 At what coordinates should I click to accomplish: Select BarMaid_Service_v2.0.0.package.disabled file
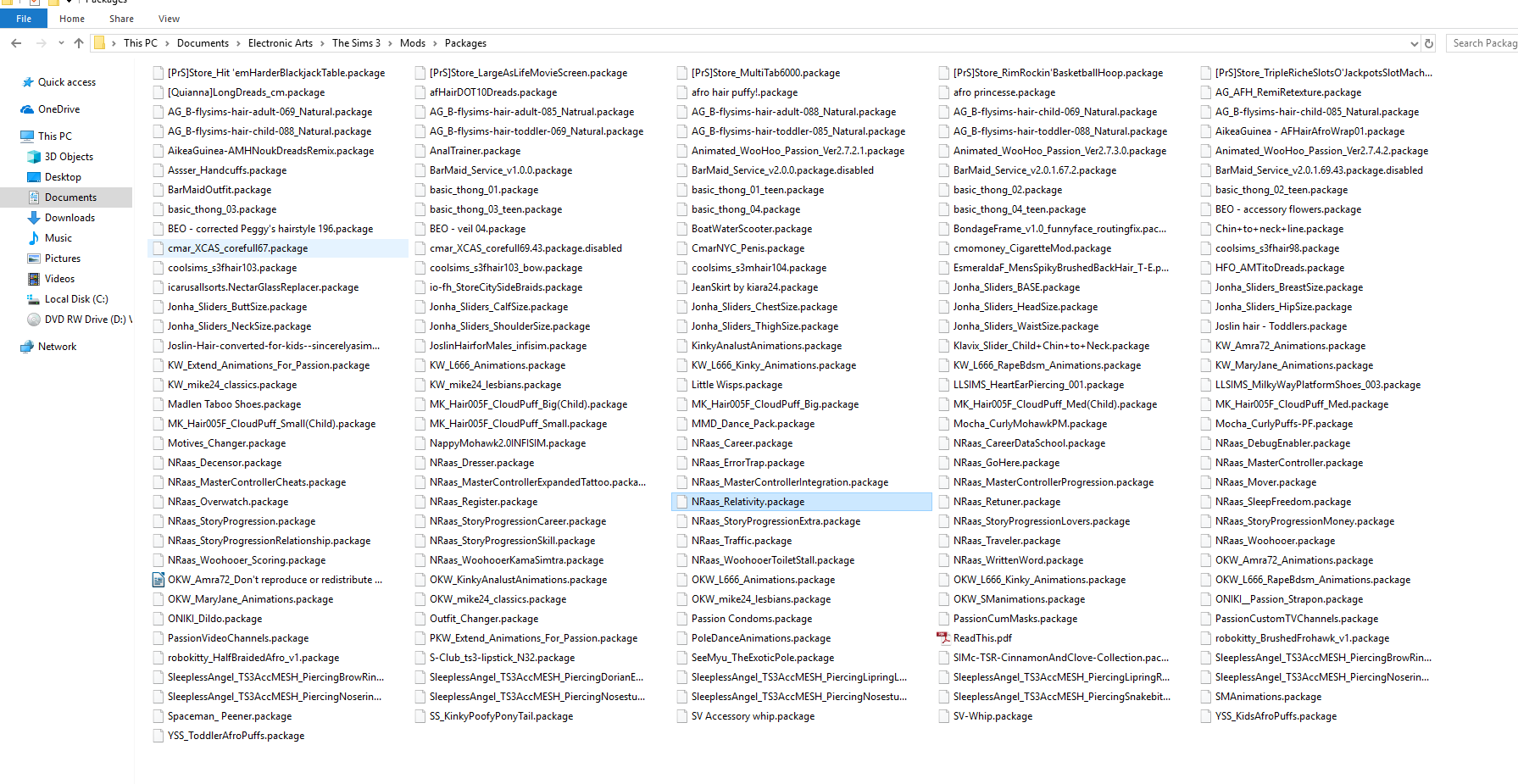coord(782,170)
